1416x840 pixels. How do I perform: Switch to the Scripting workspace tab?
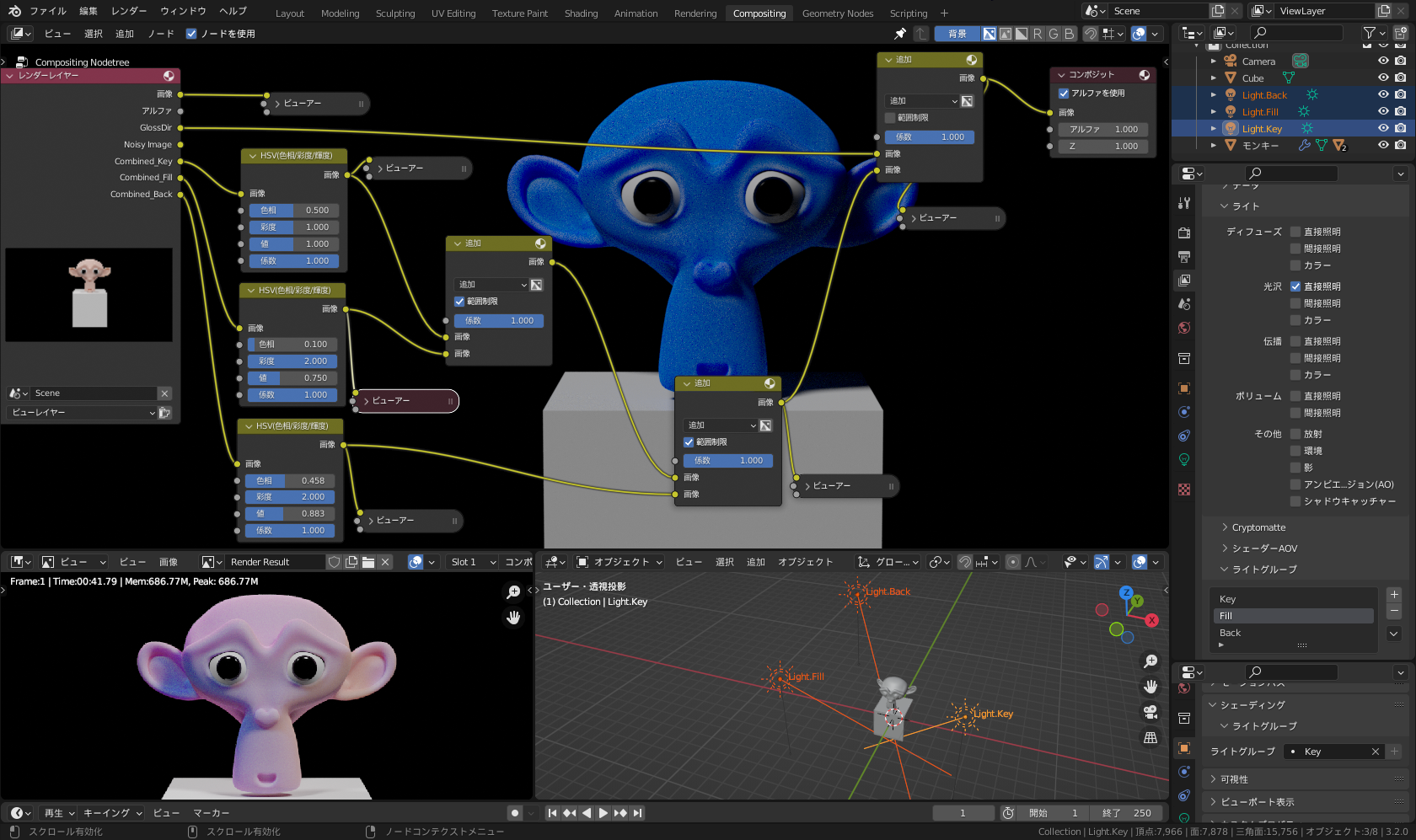point(909,13)
